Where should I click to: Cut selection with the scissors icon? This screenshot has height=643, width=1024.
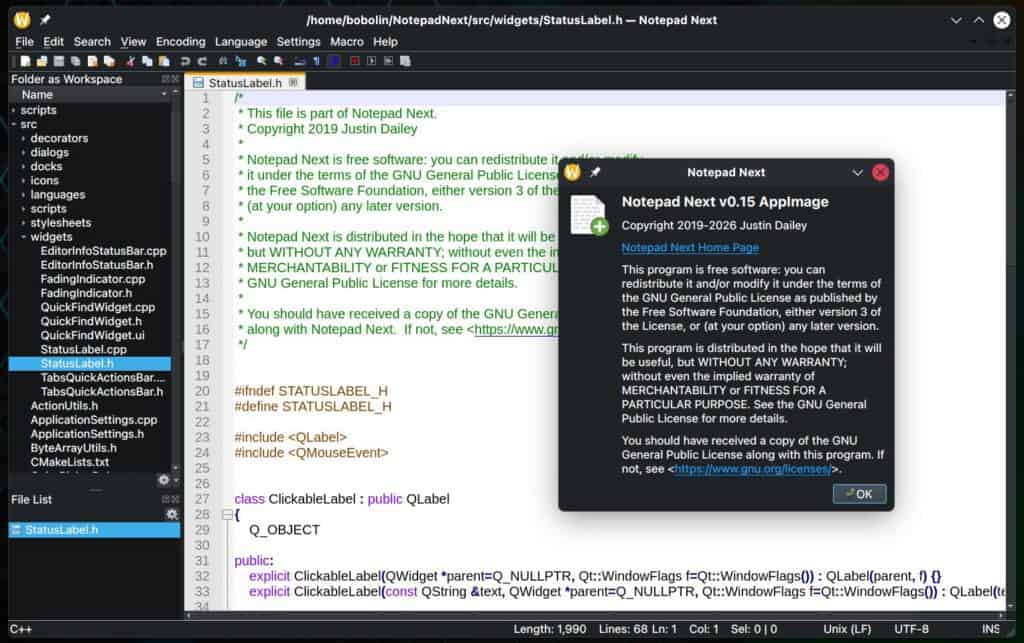(x=131, y=61)
